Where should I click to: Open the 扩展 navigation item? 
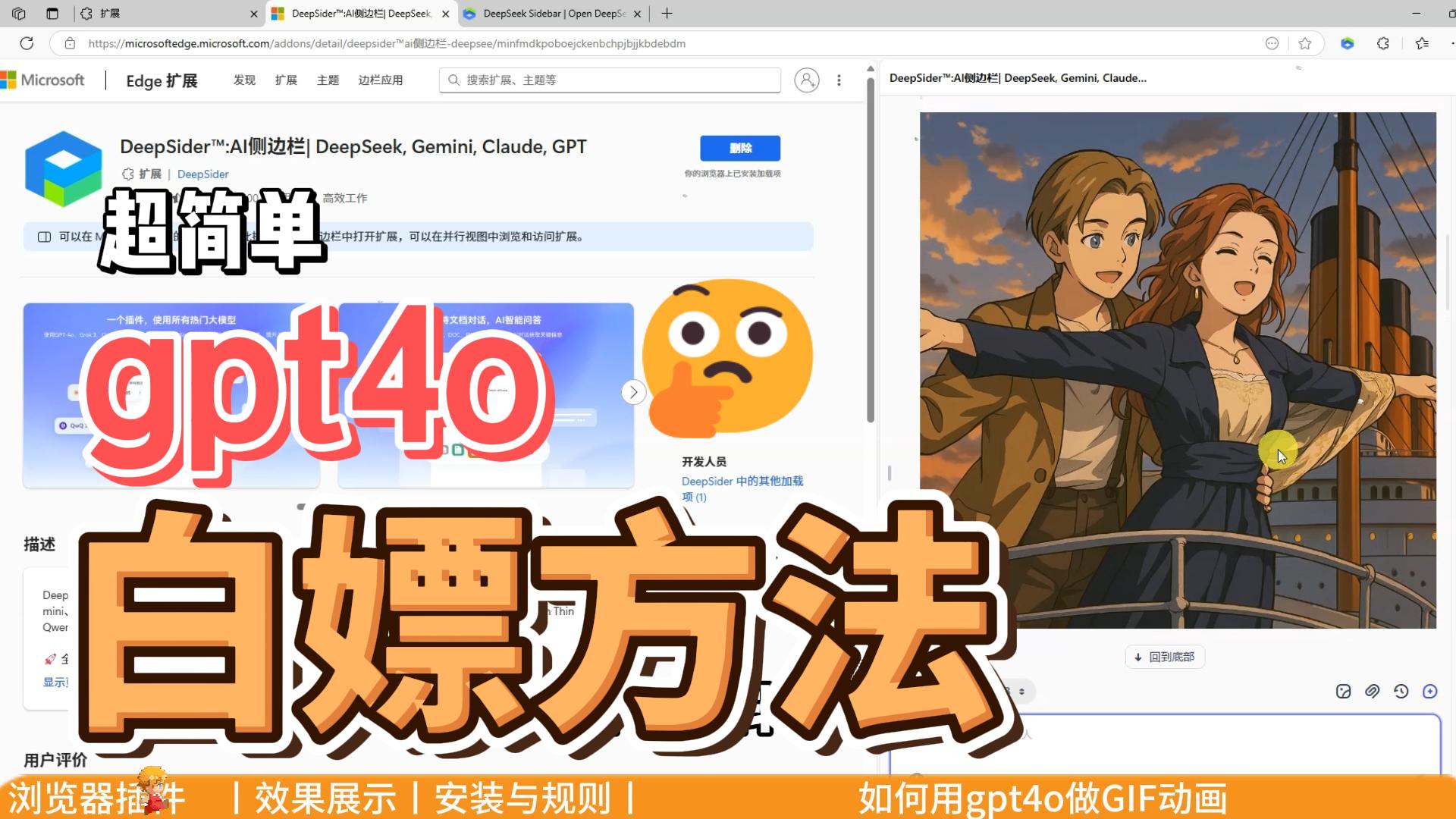(286, 80)
